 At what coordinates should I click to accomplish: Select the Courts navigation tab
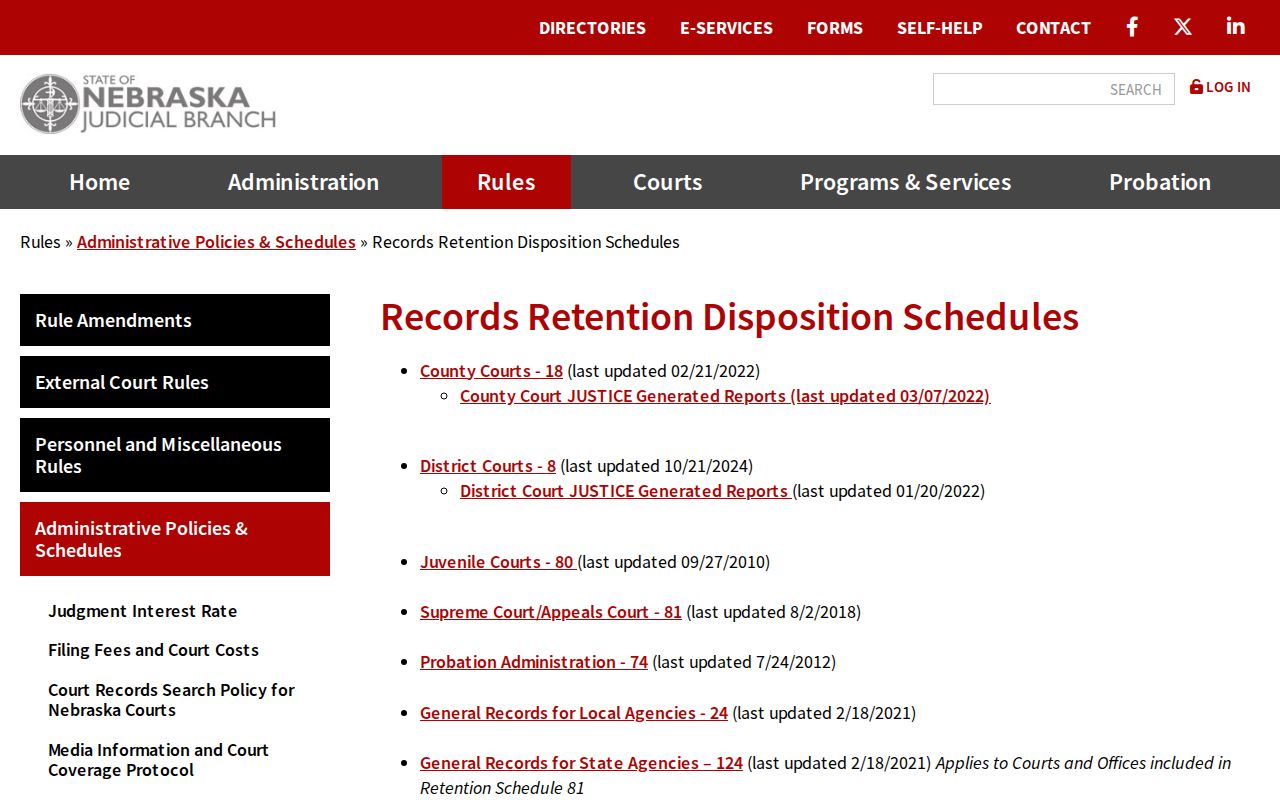click(667, 182)
